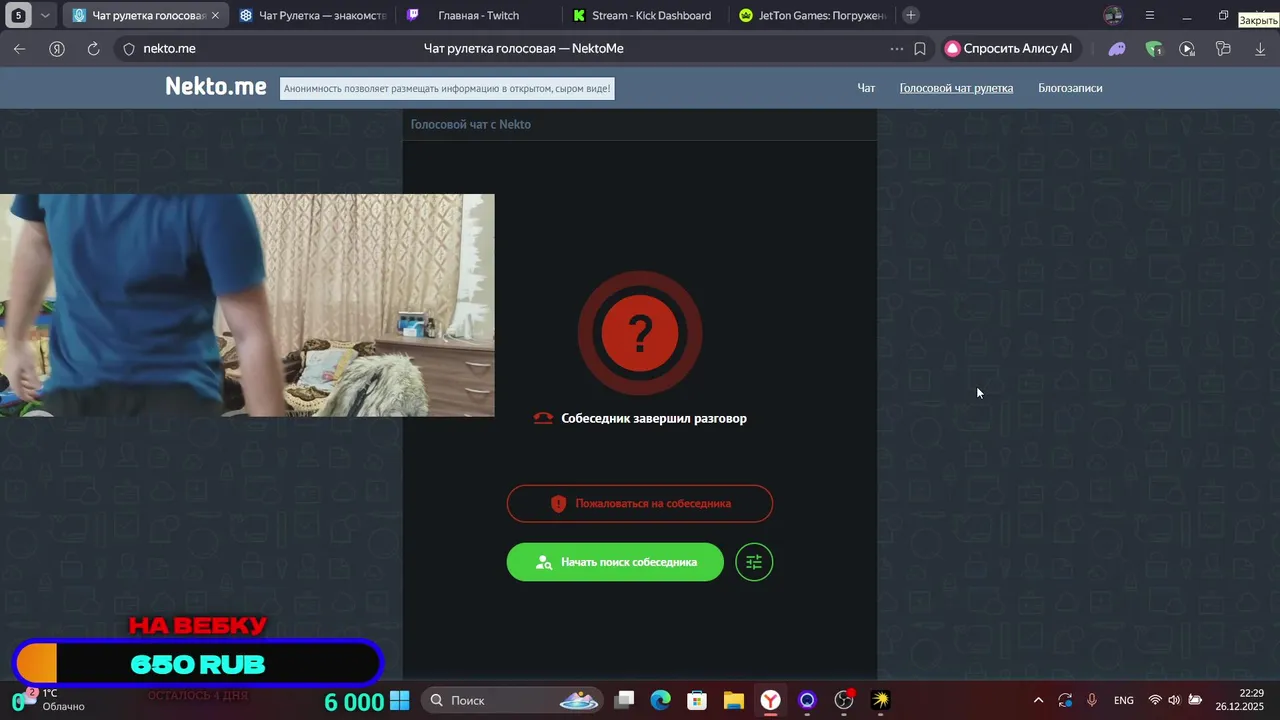Viewport: 1280px width, 720px height.
Task: Open Голосовой чат рулетка navigation link
Action: (956, 88)
